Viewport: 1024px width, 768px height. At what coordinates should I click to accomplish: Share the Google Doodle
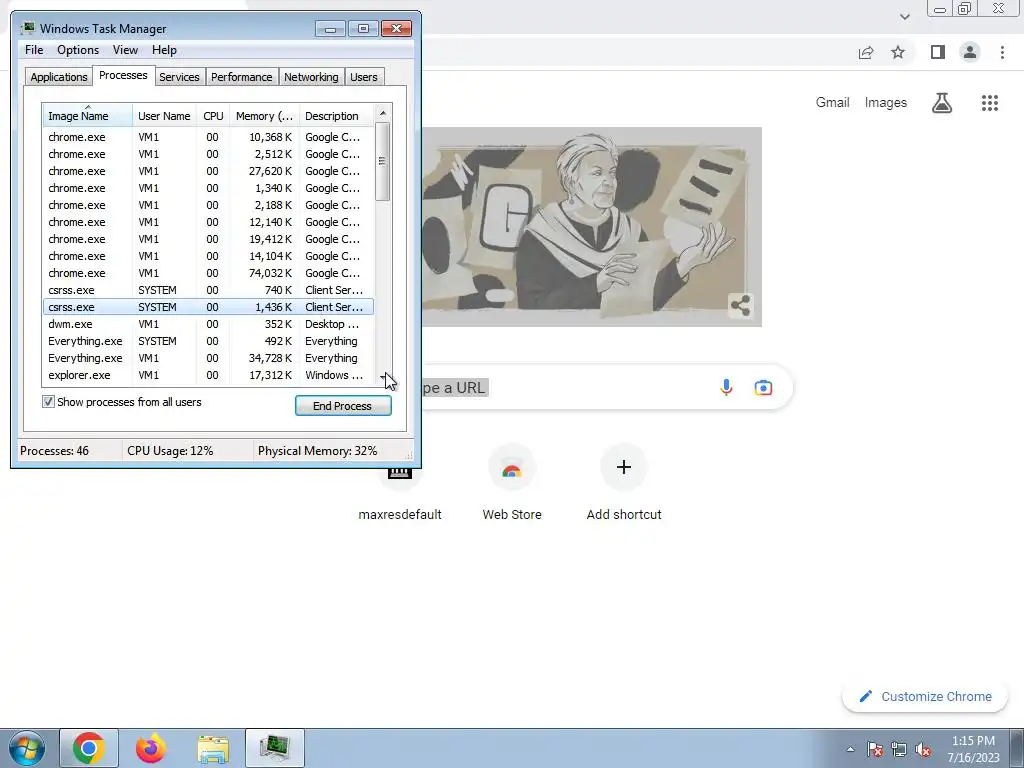(x=741, y=305)
